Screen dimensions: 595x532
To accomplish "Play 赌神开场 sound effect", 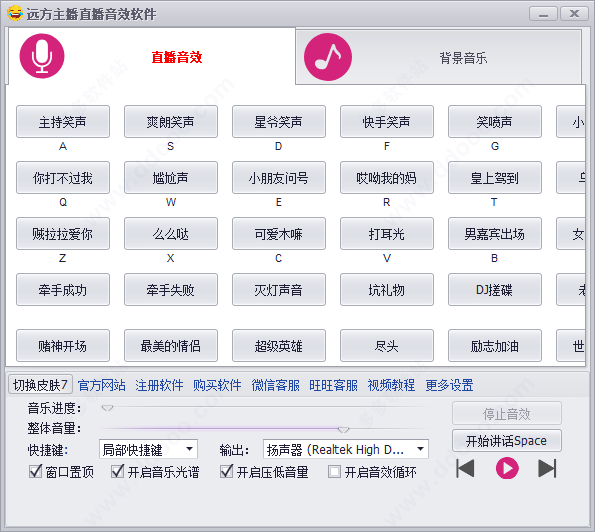I will [63, 346].
